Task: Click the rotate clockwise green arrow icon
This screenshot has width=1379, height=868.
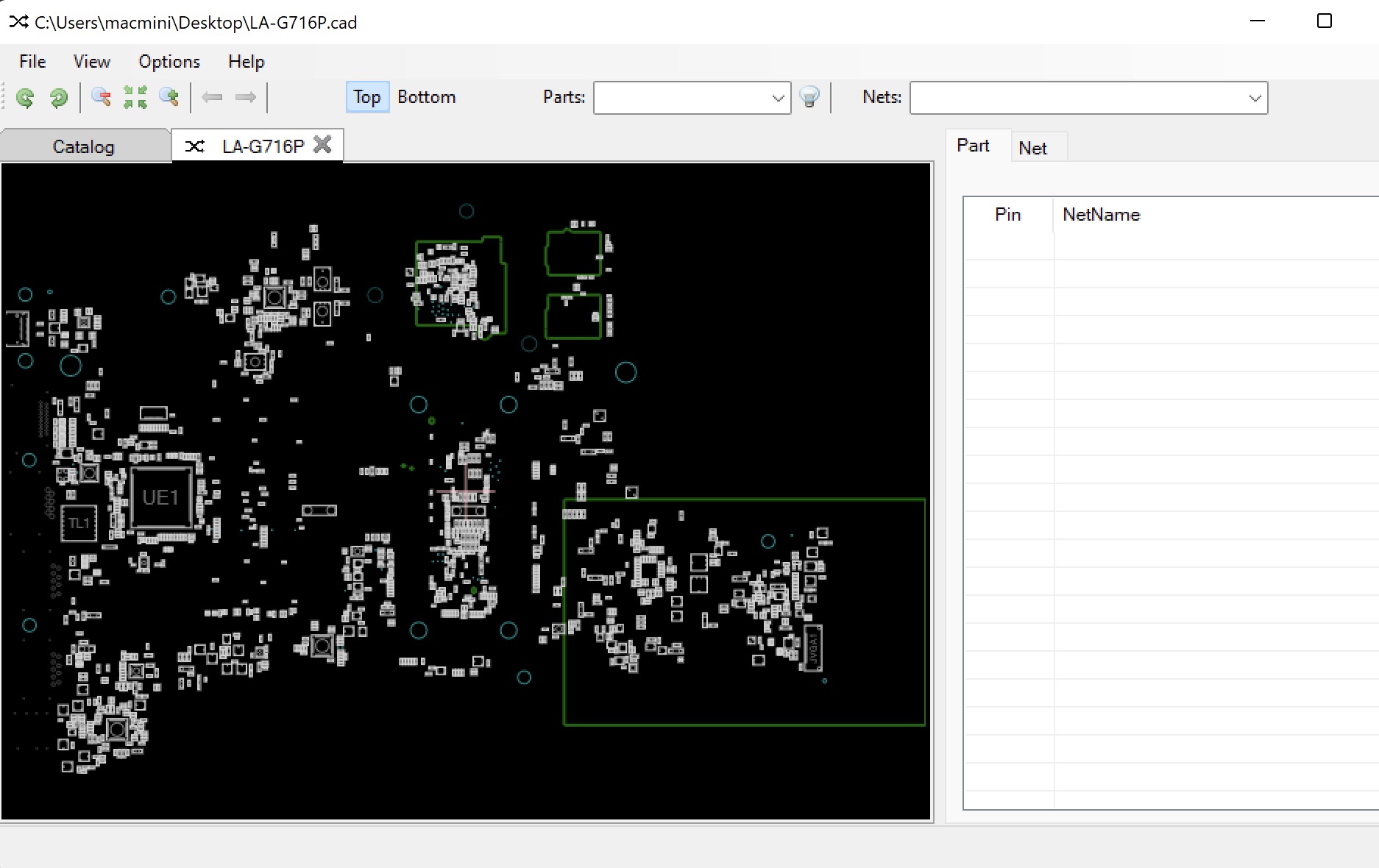Action: pos(58,98)
